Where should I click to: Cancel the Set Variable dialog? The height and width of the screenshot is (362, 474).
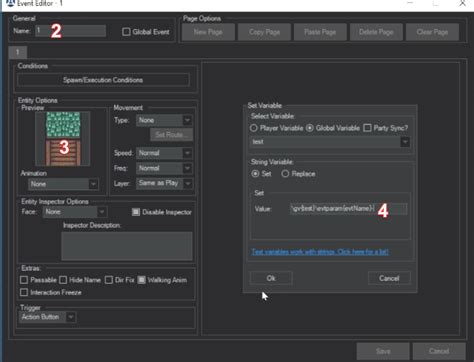(389, 278)
